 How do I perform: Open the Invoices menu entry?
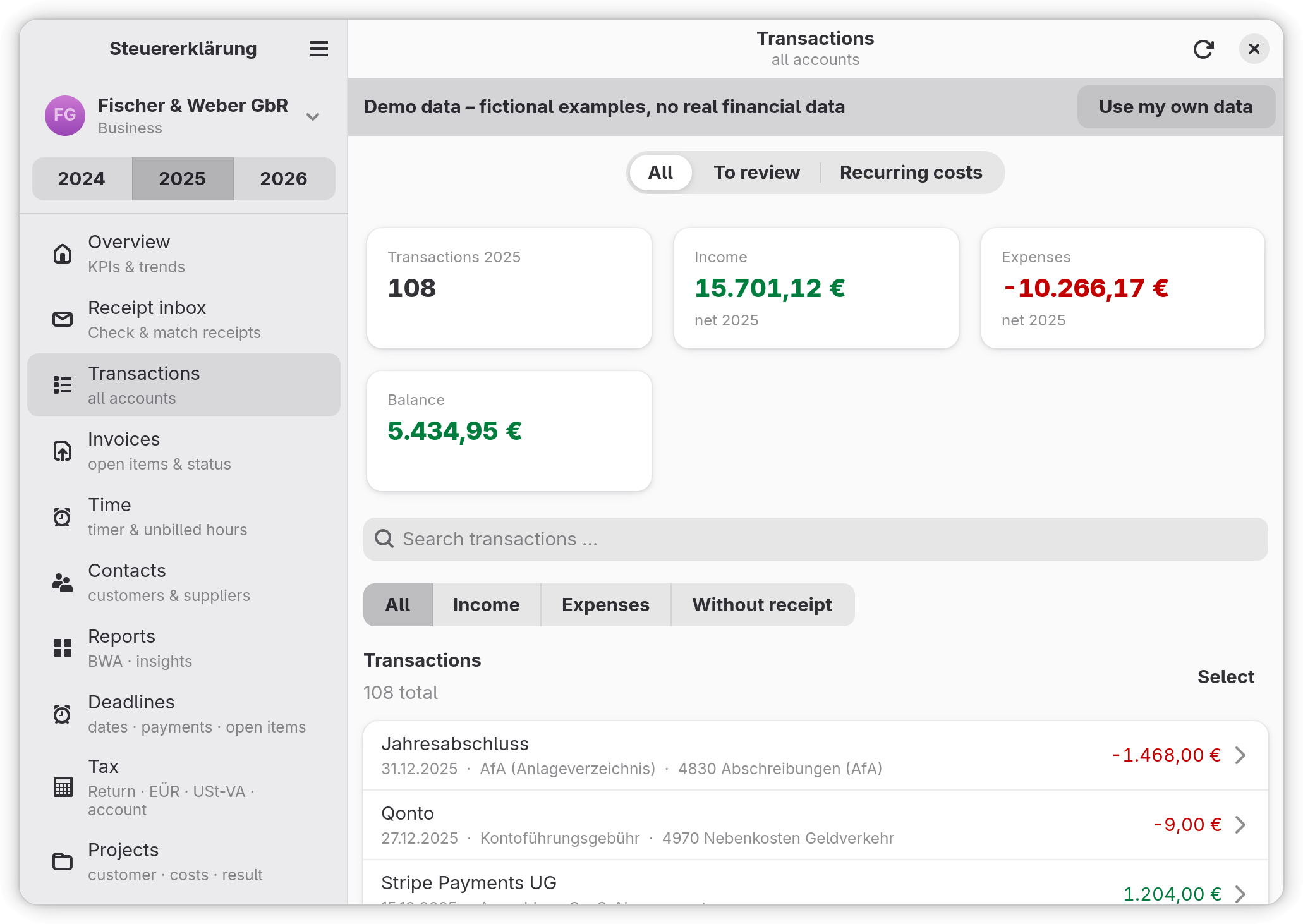pos(184,451)
